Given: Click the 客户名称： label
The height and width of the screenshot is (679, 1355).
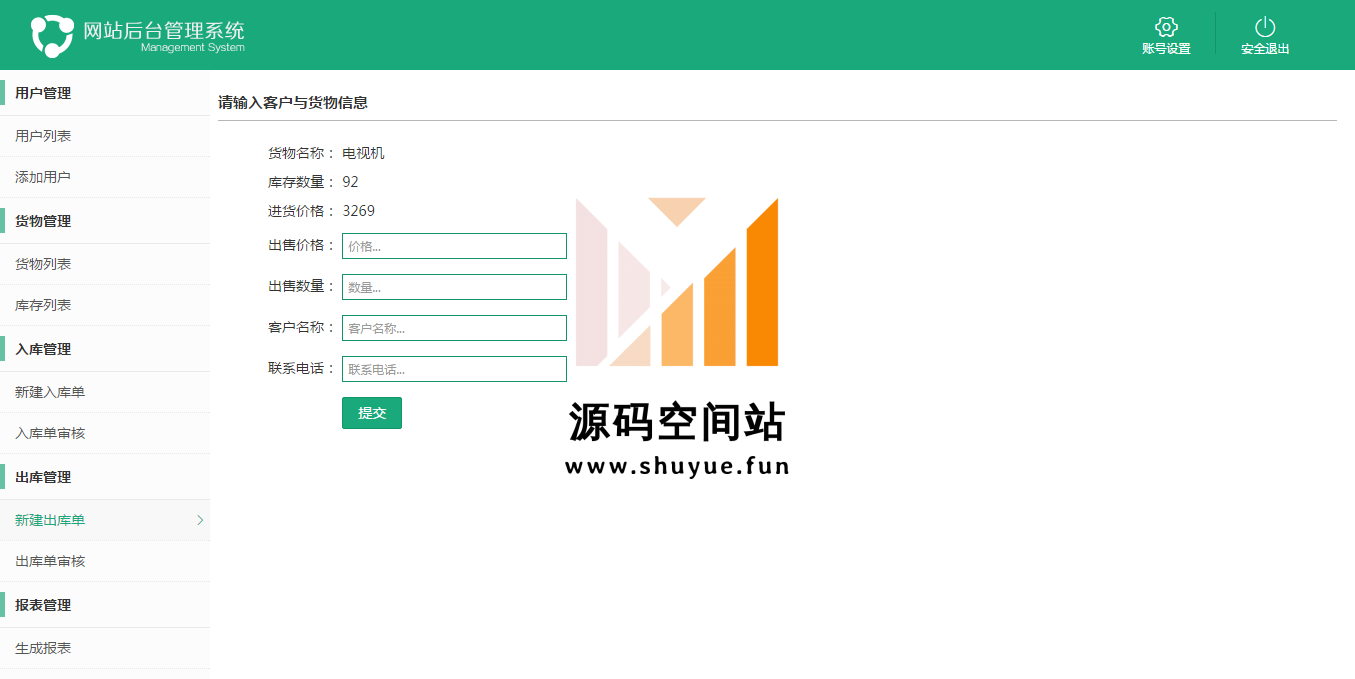Looking at the screenshot, I should click(302, 327).
